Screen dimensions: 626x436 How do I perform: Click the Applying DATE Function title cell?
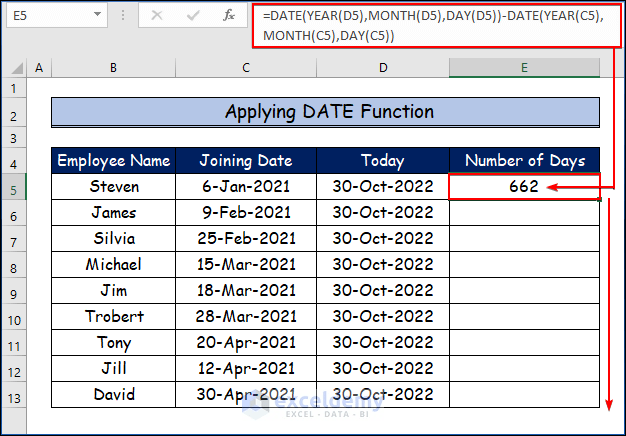(325, 112)
